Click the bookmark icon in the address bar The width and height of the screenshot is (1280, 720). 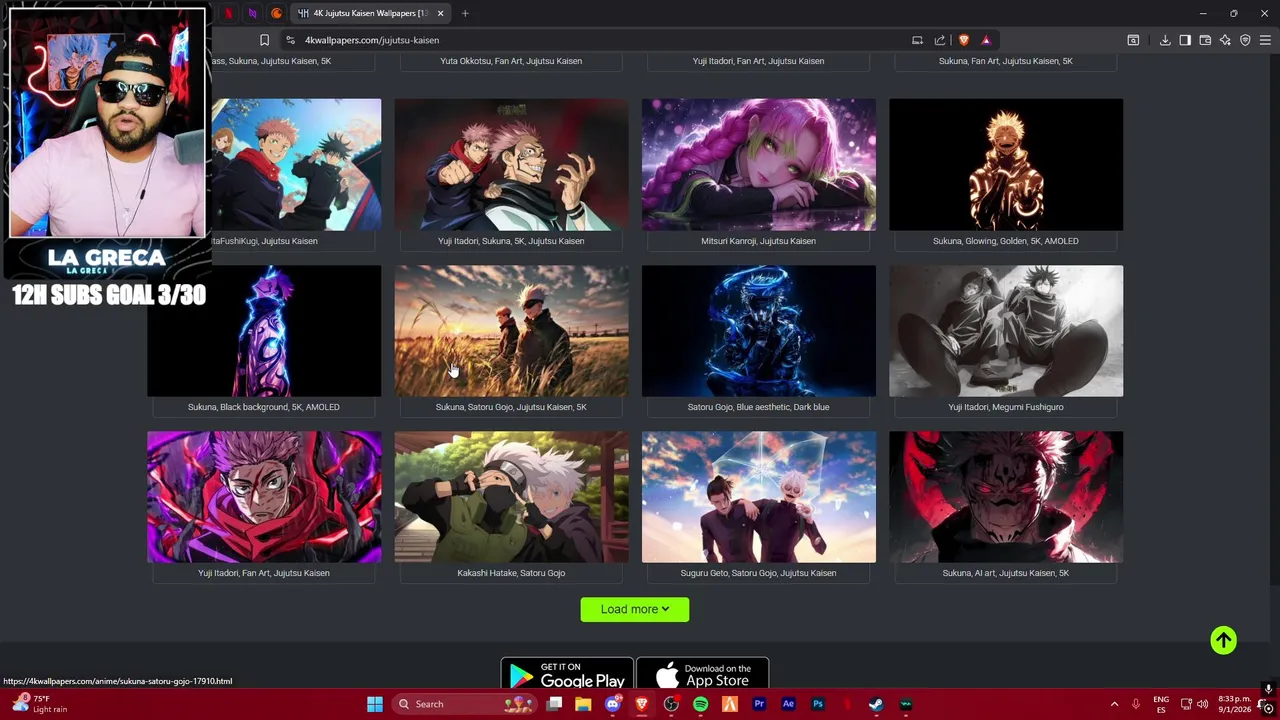[x=264, y=40]
